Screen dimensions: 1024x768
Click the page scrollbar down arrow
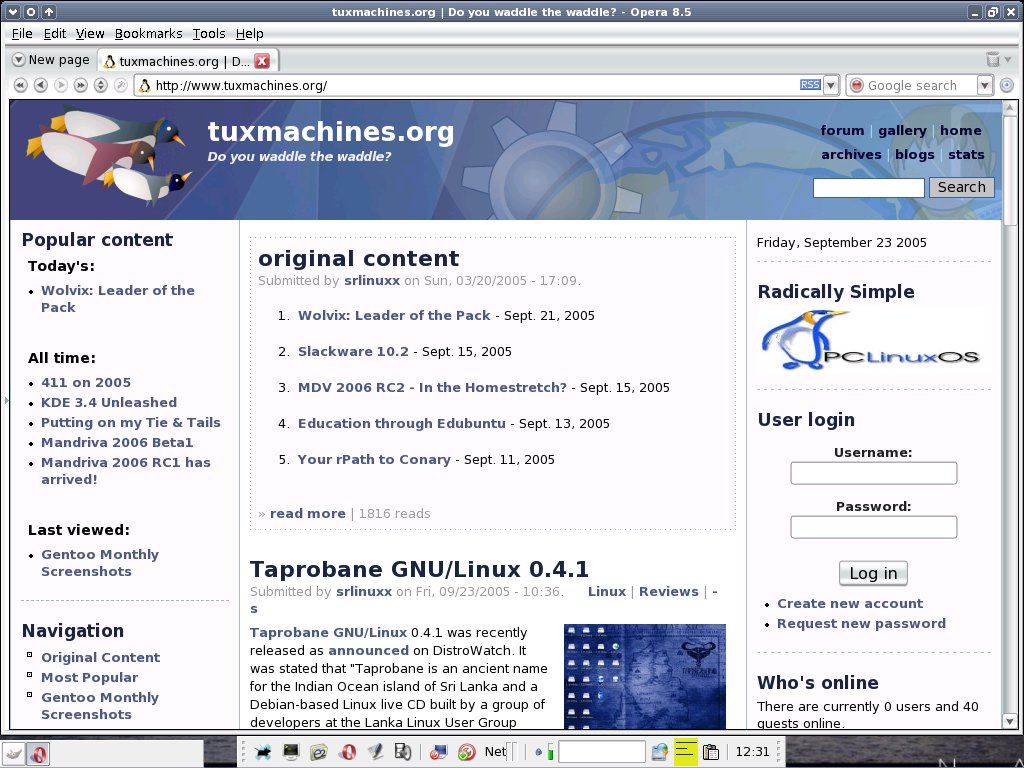pos(1010,722)
